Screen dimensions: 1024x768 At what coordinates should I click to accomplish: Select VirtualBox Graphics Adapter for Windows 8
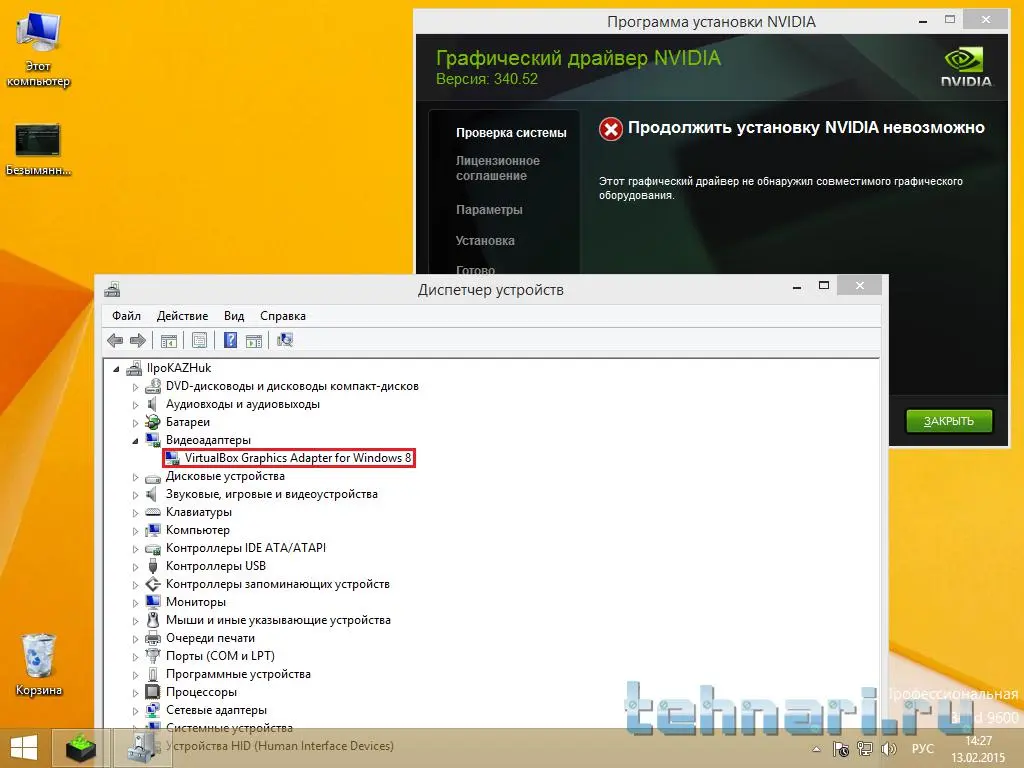298,458
